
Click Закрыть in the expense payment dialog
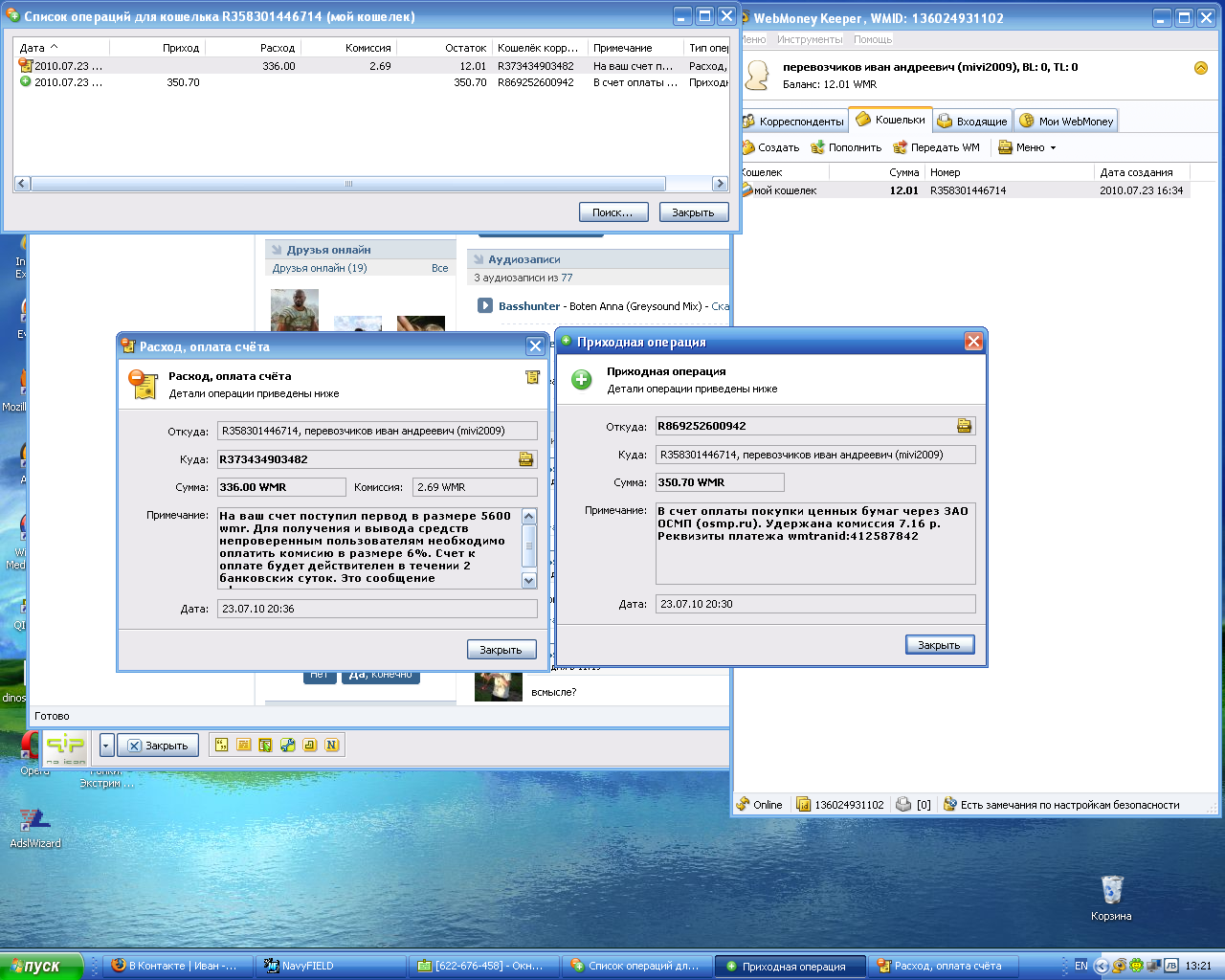click(x=501, y=650)
